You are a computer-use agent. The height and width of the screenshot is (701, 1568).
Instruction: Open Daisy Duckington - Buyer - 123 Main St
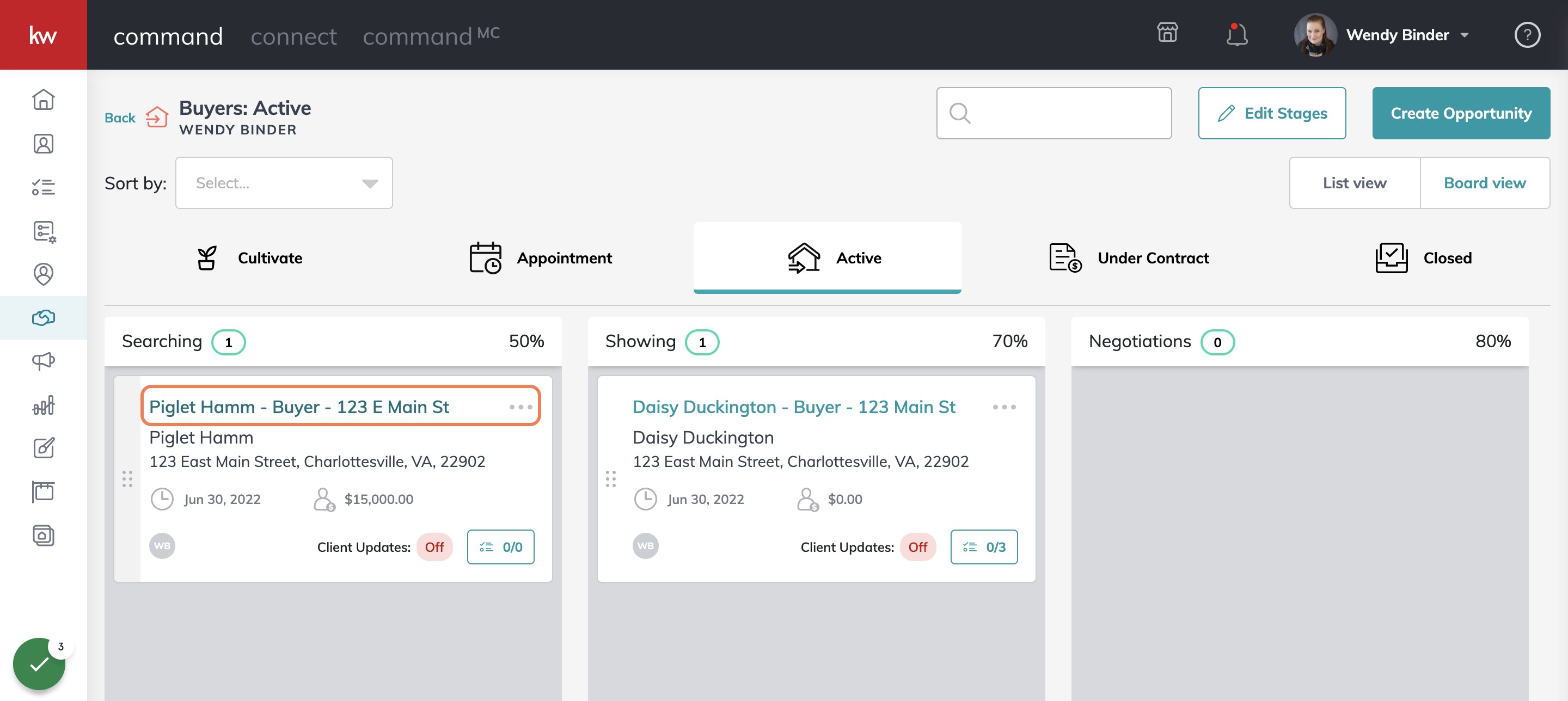coord(794,407)
